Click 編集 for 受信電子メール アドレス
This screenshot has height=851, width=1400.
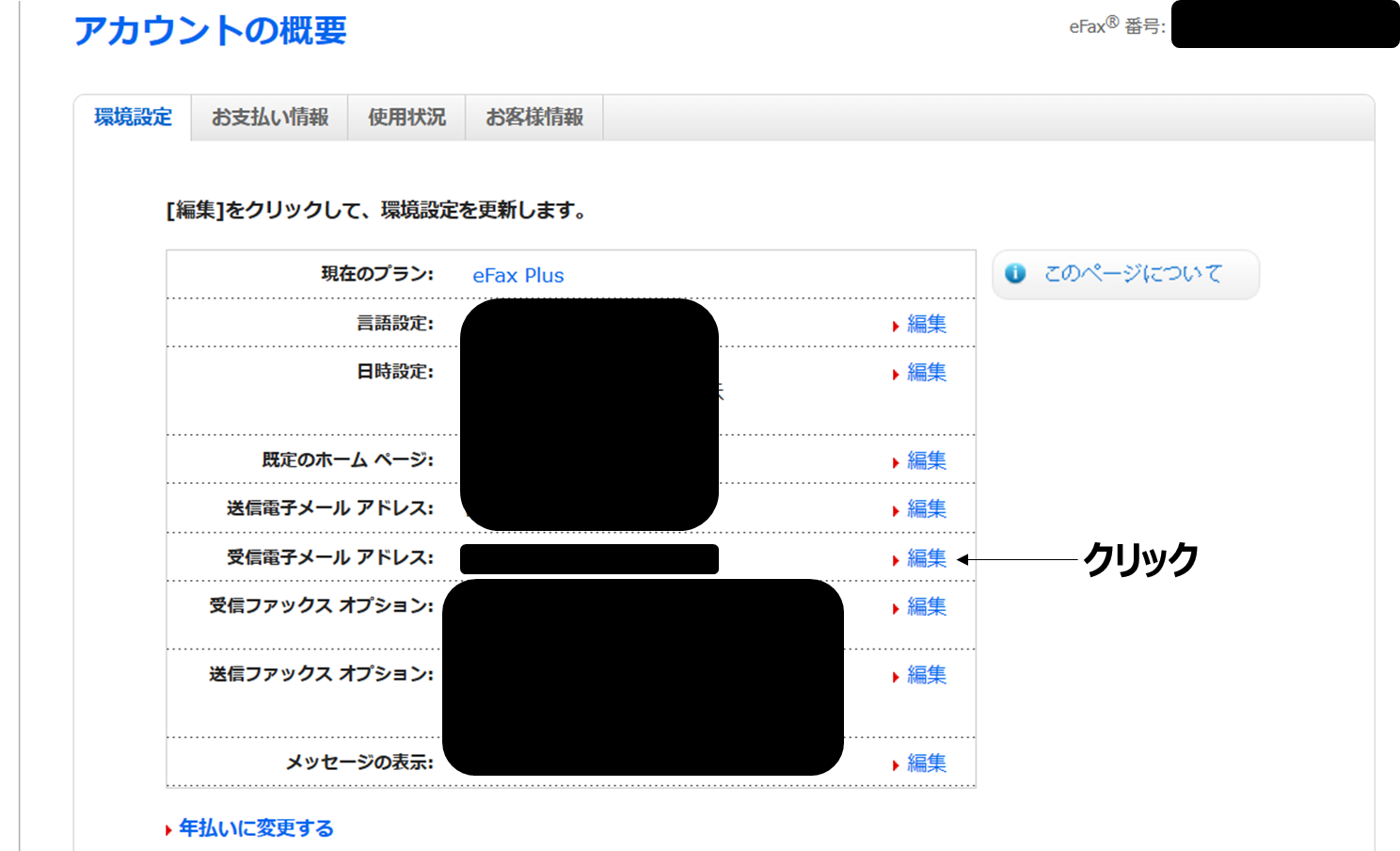pyautogui.click(x=926, y=558)
